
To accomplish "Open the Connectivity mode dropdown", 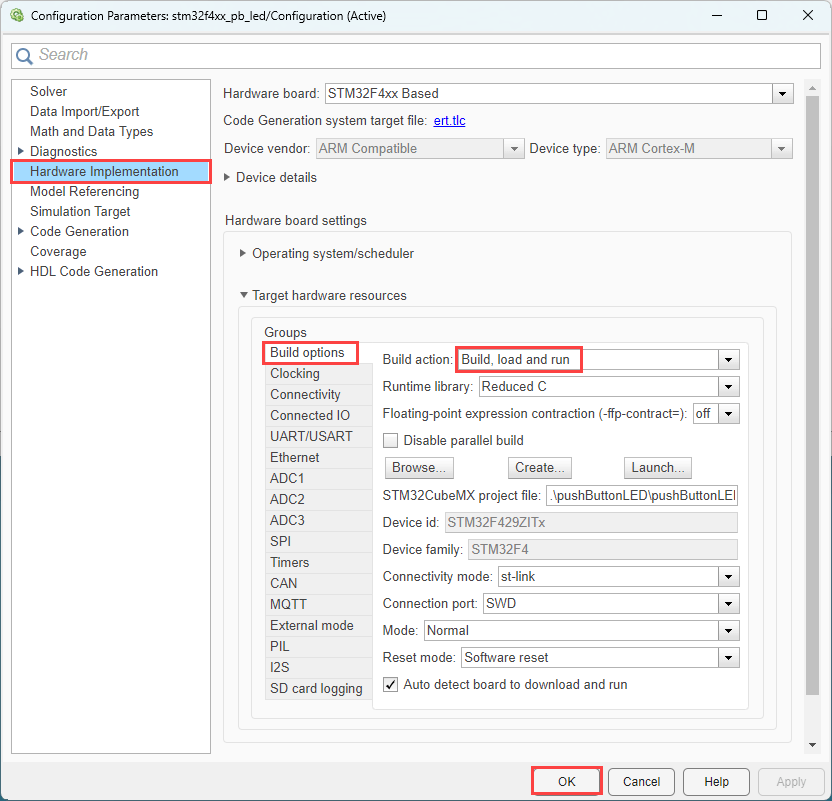I will (729, 577).
